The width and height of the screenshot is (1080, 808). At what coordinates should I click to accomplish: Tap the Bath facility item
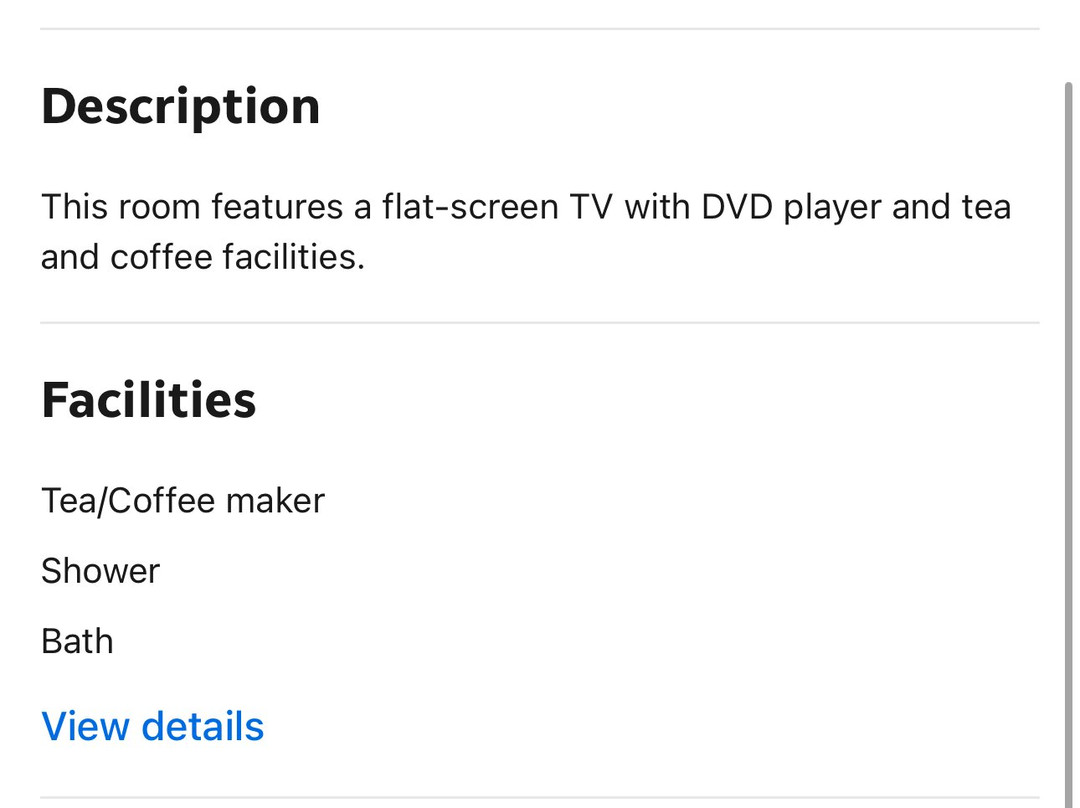[77, 641]
